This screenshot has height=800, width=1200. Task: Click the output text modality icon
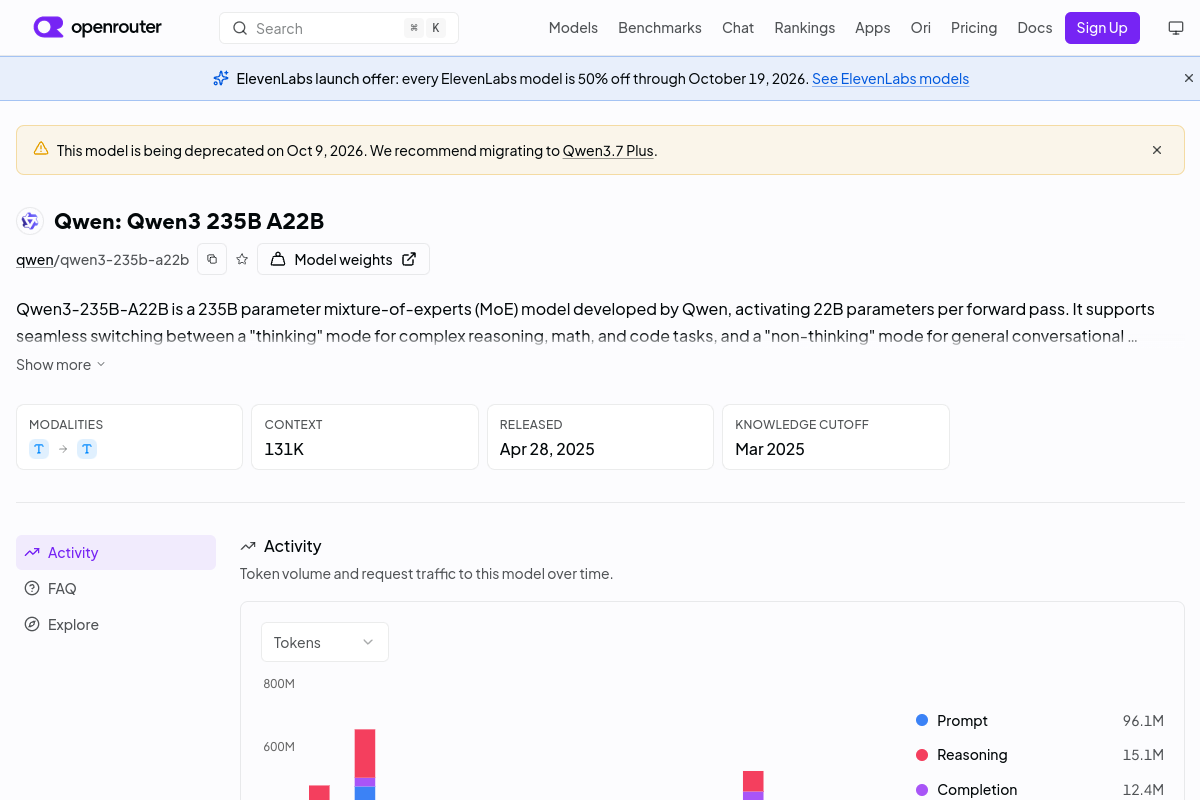tap(87, 449)
